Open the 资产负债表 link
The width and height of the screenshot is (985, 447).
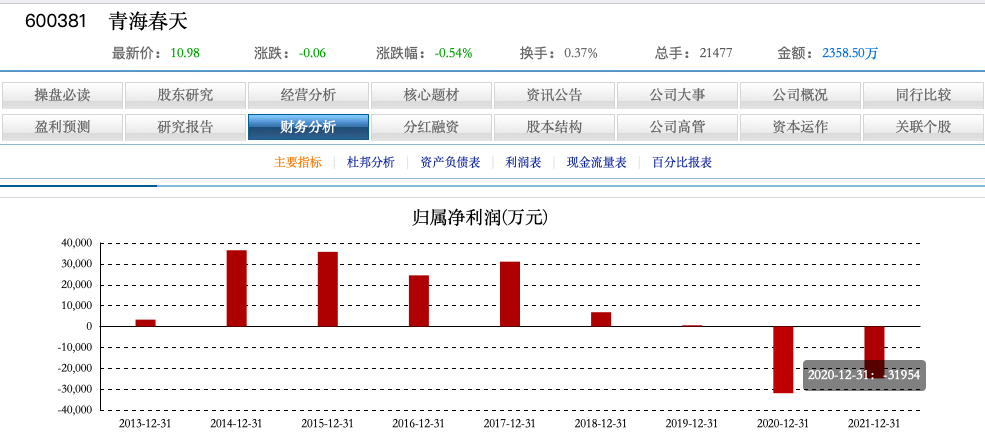point(450,163)
